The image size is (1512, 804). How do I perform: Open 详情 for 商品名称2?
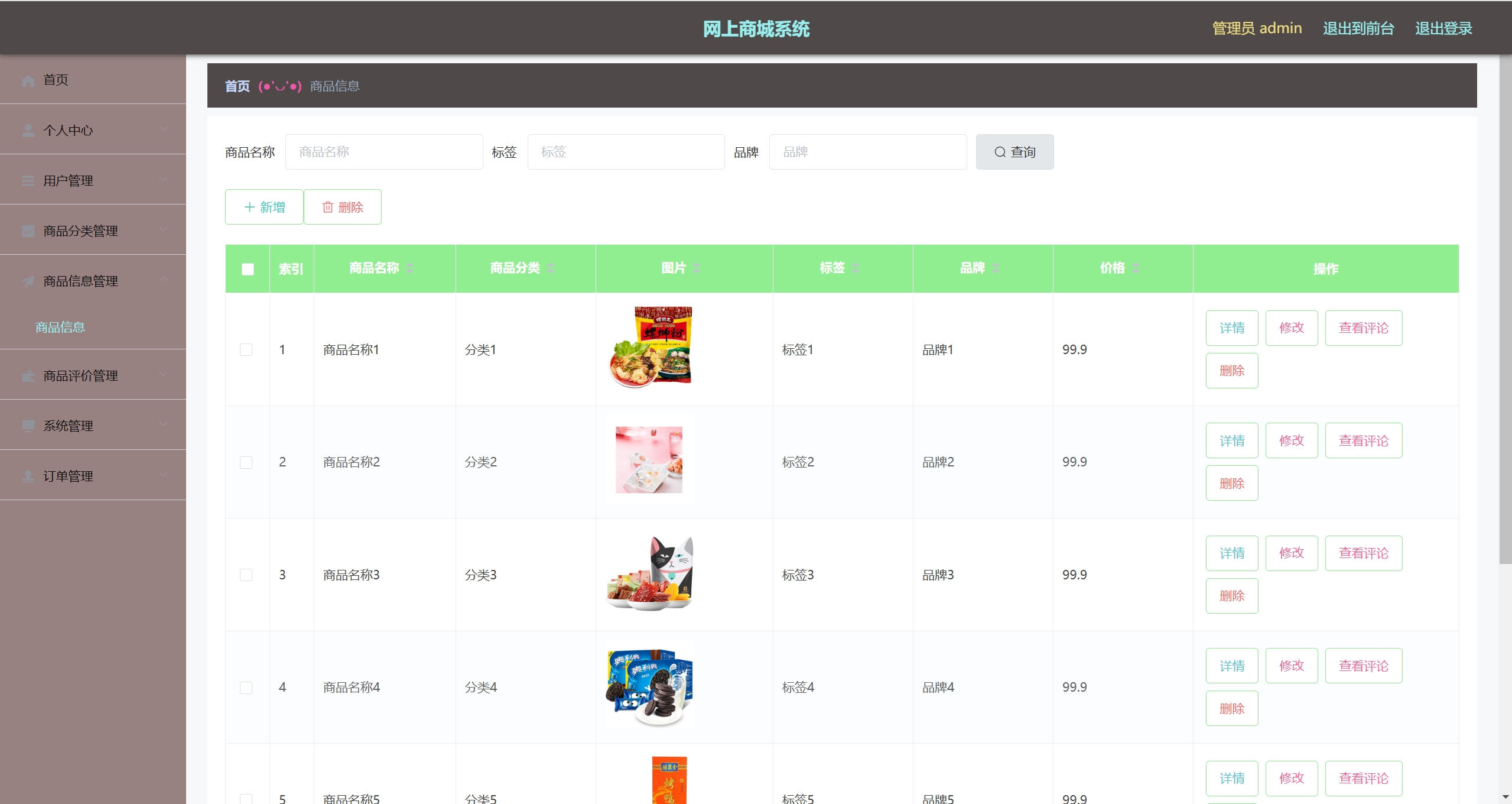tap(1232, 440)
